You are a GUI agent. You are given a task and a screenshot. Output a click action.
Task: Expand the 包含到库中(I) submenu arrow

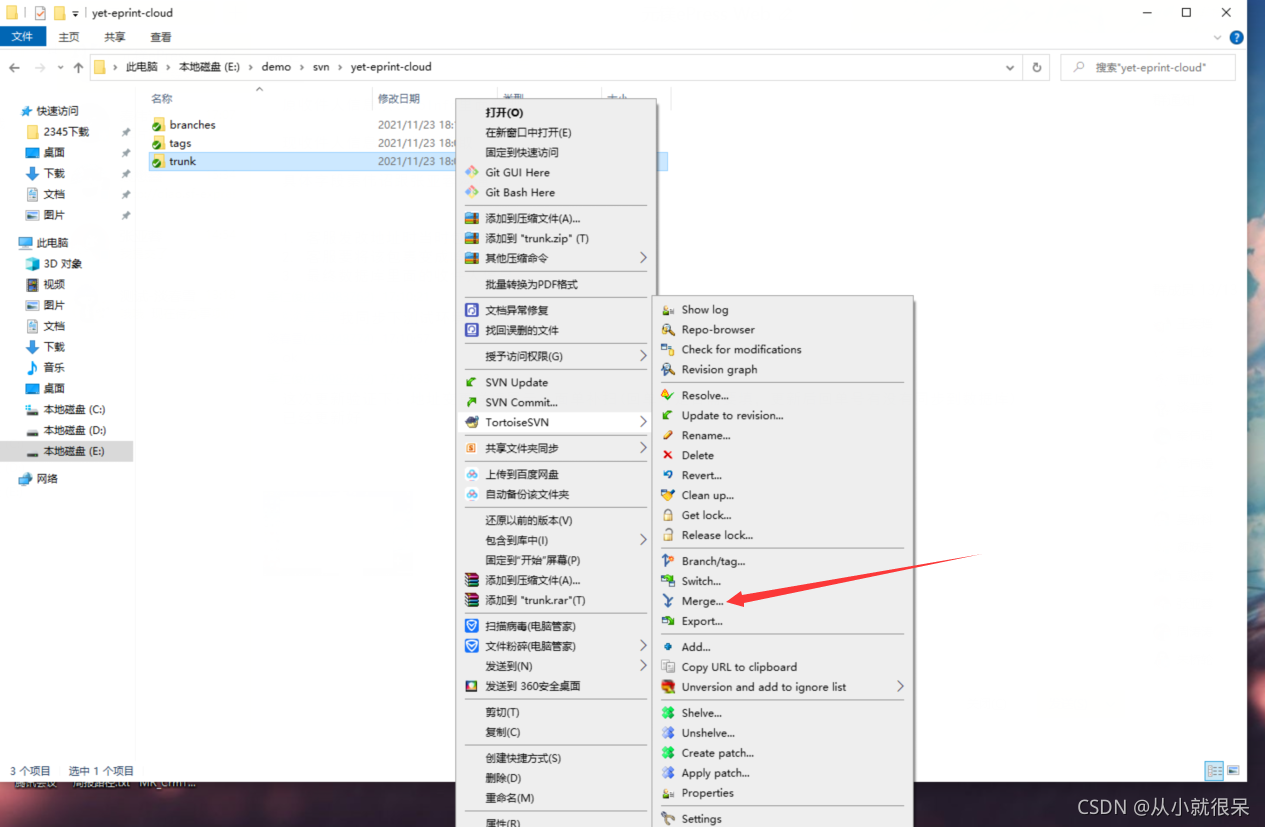(643, 540)
